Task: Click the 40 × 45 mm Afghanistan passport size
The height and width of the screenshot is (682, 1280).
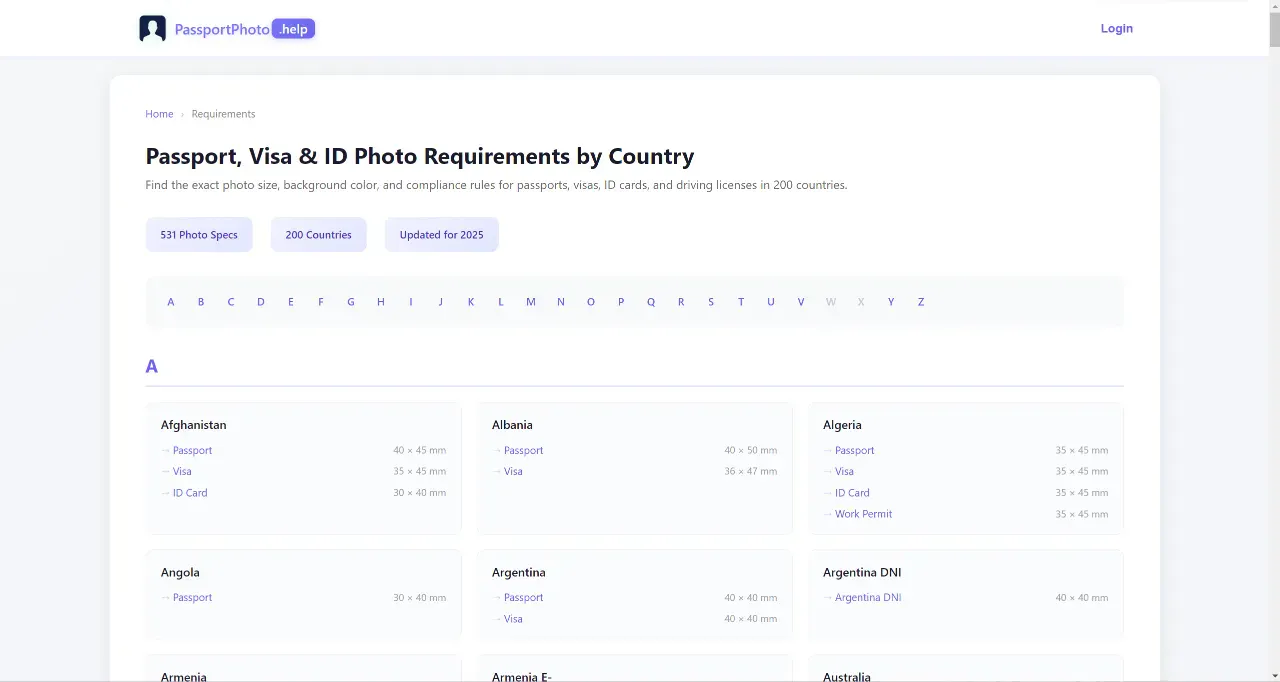Action: coord(419,451)
